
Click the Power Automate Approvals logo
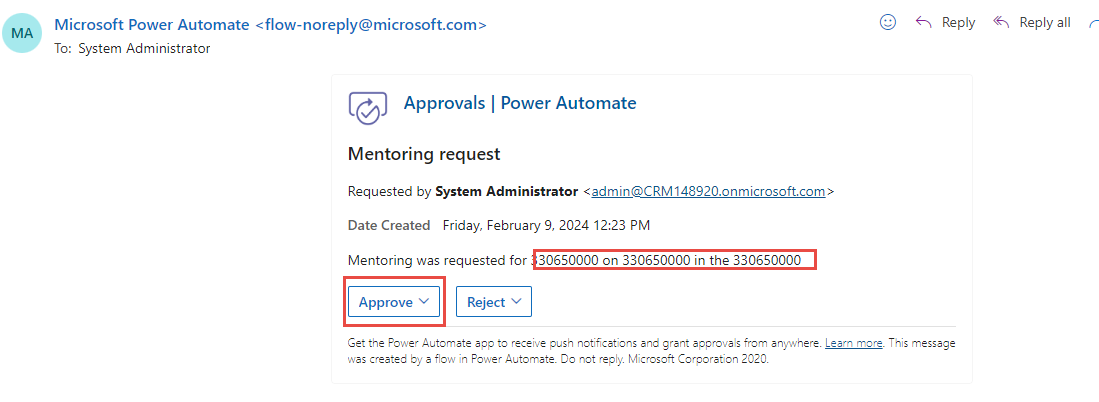(367, 106)
